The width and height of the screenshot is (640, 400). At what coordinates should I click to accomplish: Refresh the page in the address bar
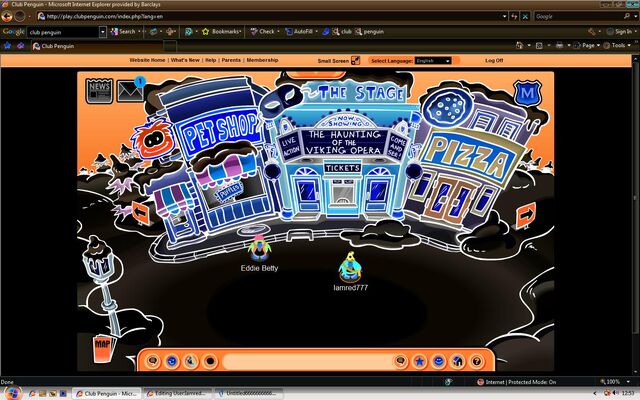(514, 16)
